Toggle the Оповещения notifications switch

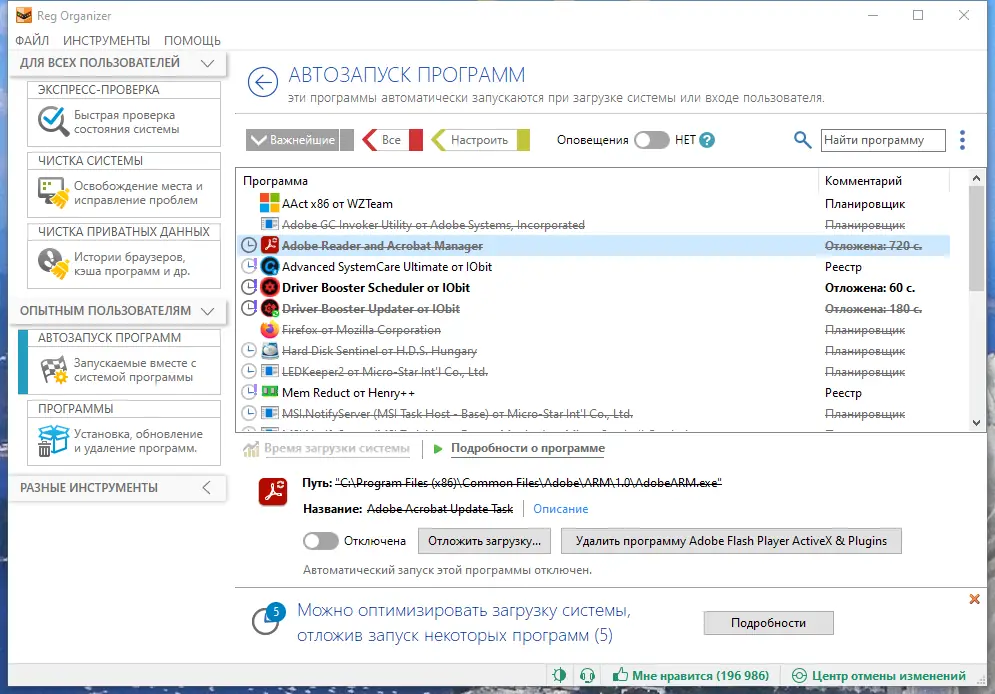tap(652, 140)
